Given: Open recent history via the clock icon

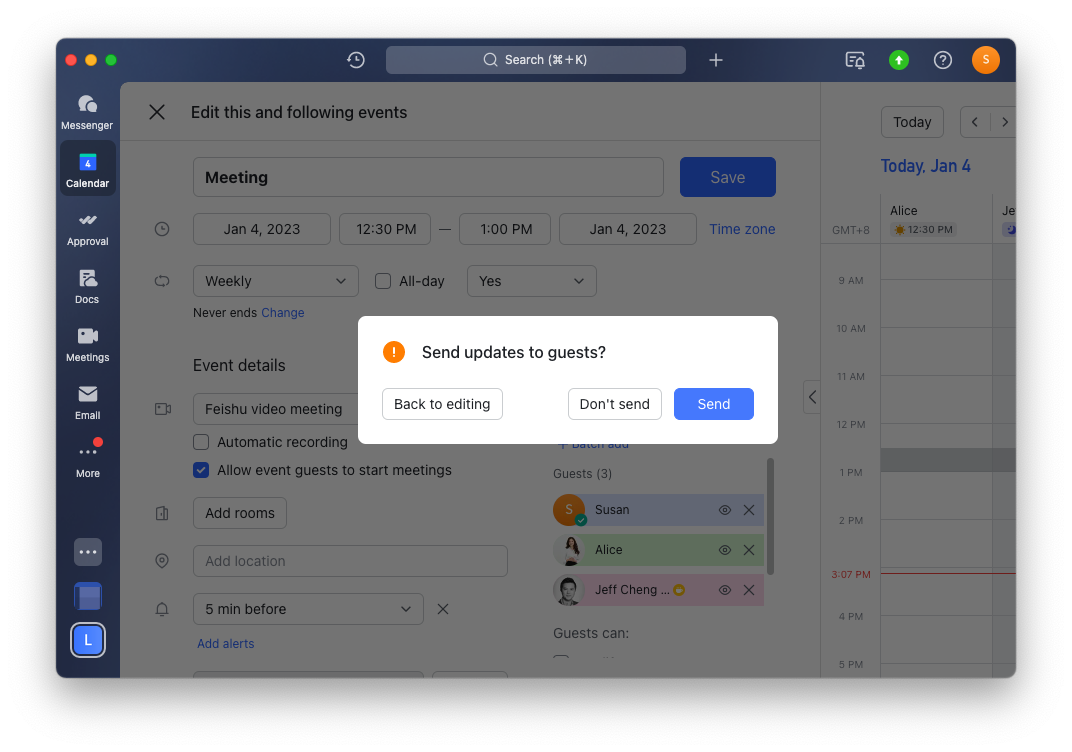Looking at the screenshot, I should pos(356,60).
